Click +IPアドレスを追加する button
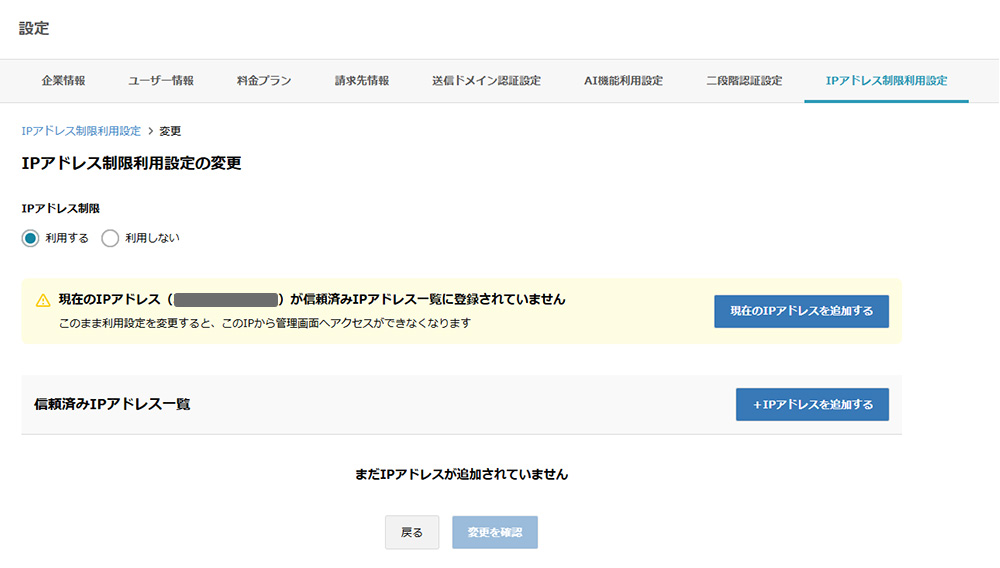The height and width of the screenshot is (568, 1000). click(812, 404)
